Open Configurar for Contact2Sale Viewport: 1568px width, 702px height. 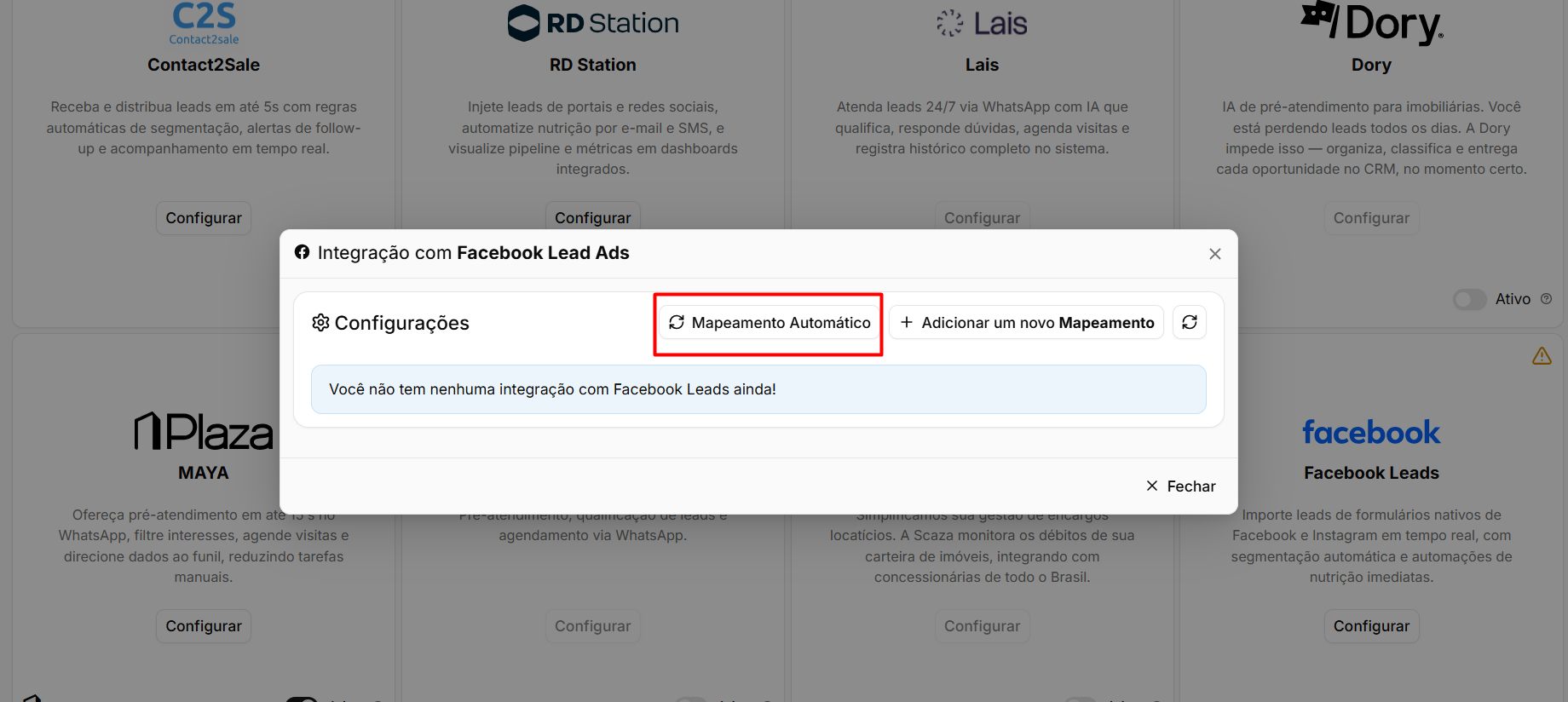coord(204,218)
